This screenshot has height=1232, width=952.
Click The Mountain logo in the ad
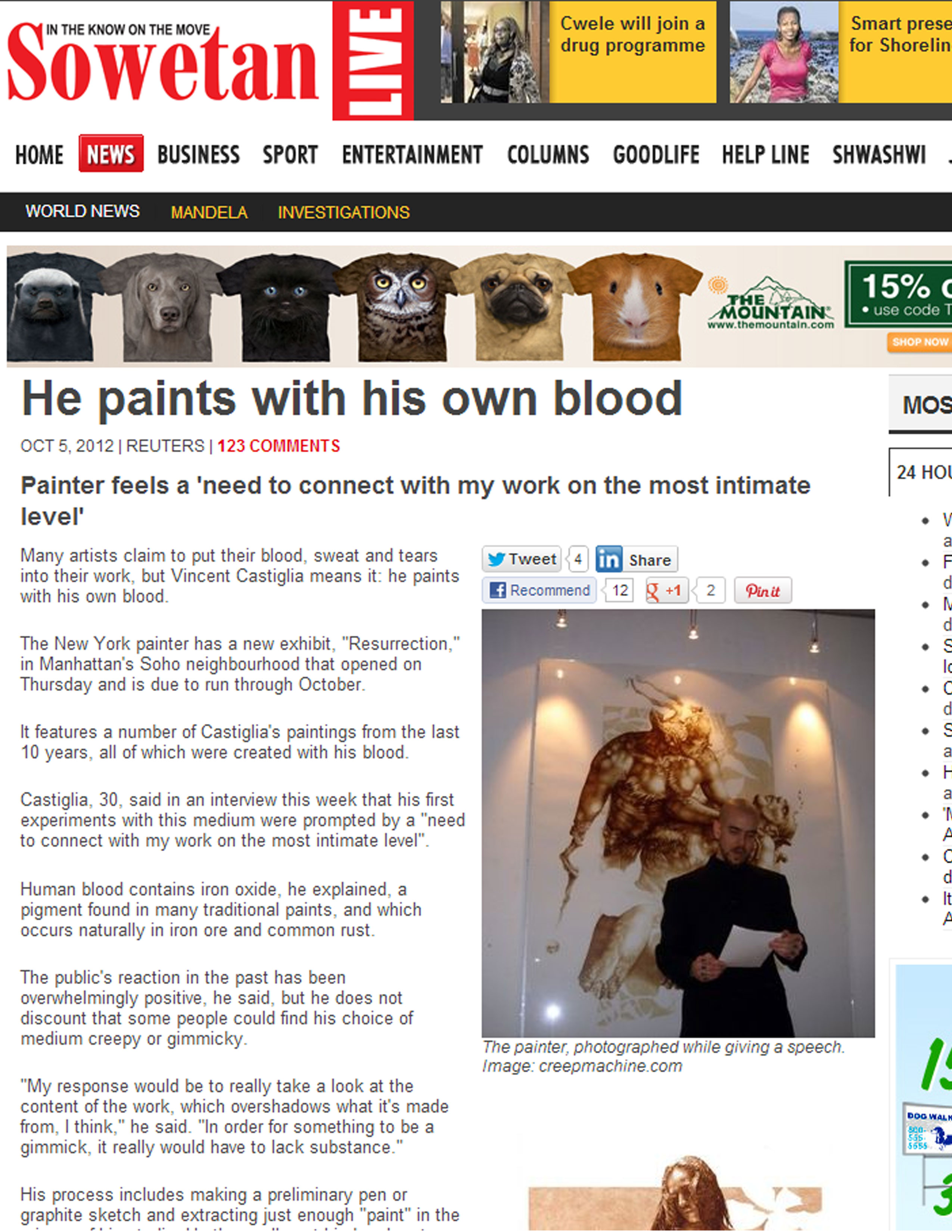[x=771, y=303]
